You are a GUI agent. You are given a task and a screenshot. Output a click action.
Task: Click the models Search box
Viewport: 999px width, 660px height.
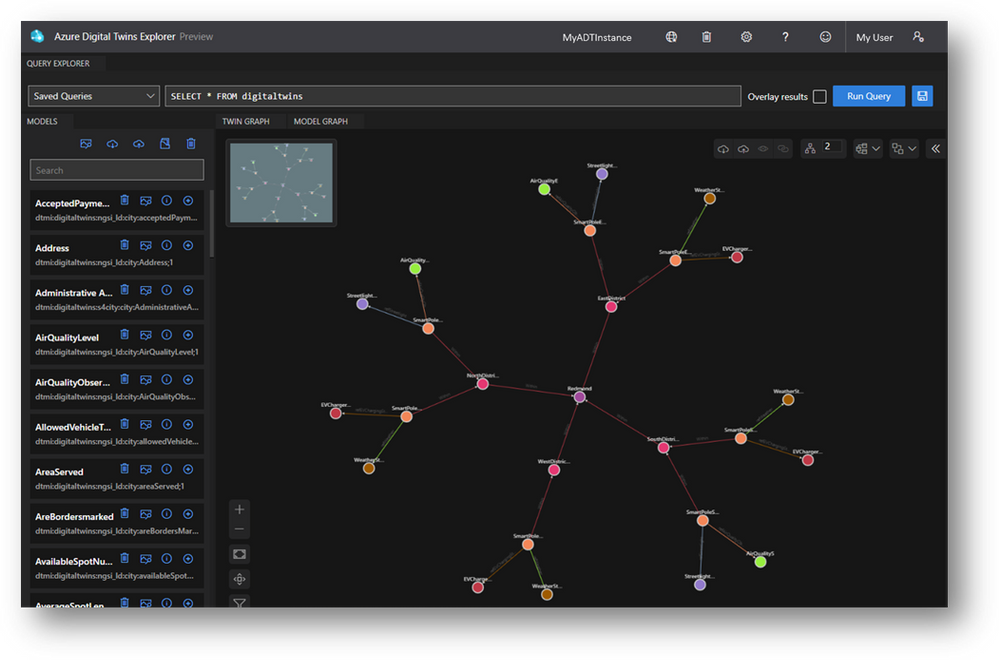coord(117,170)
